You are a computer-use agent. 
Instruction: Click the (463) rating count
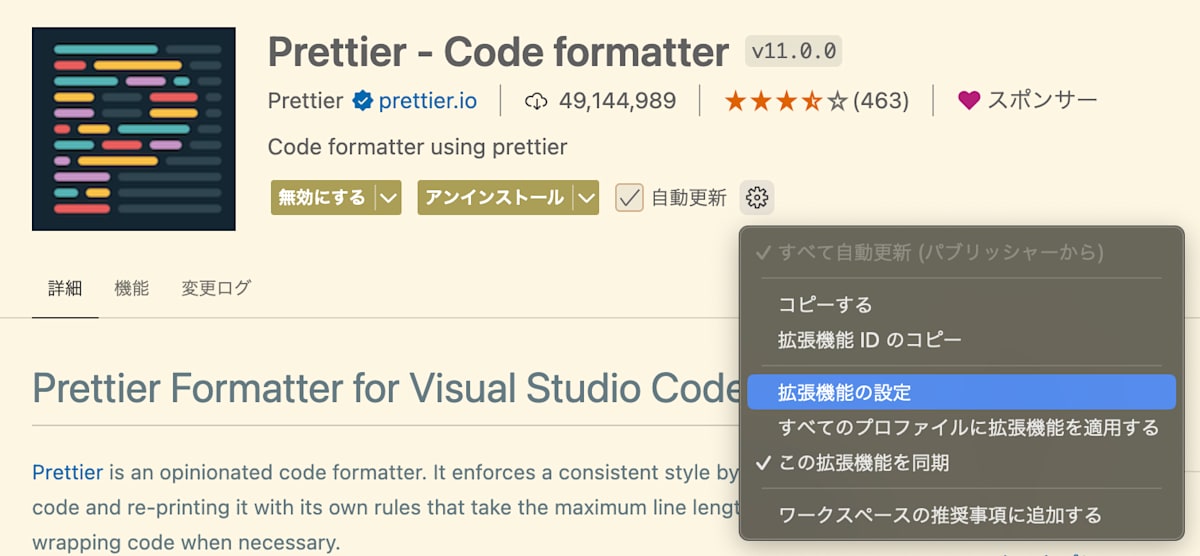pyautogui.click(x=881, y=101)
